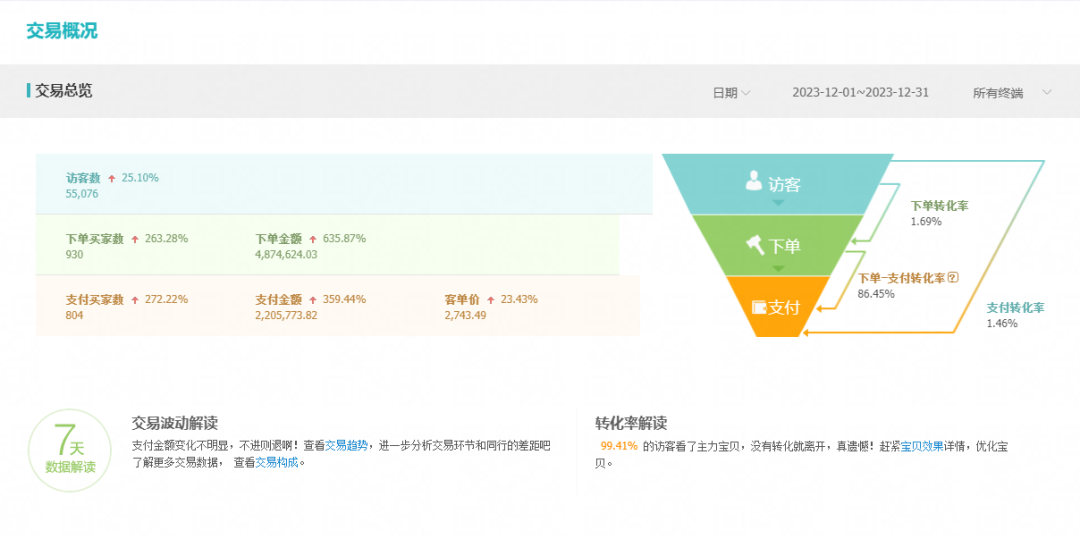
Task: Click the date range 2023-12-01~2023-12-31
Action: [x=860, y=92]
